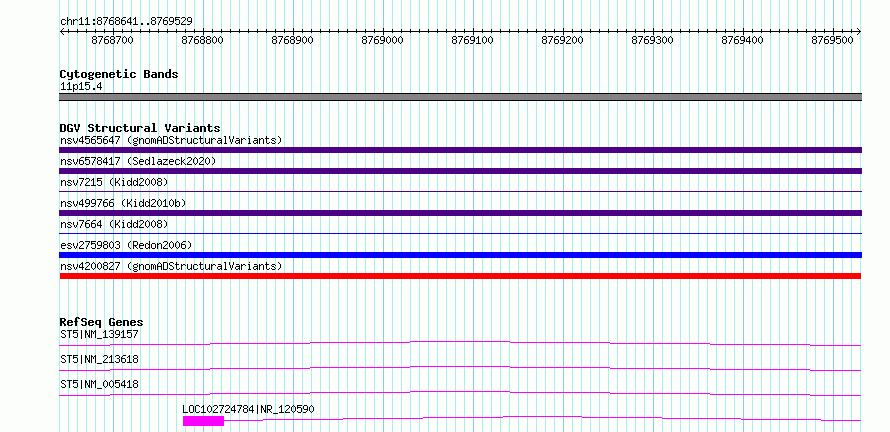Viewport: 890px width, 432px height.
Task: Click the purple bar under nsv6578417
Action: (x=460, y=171)
